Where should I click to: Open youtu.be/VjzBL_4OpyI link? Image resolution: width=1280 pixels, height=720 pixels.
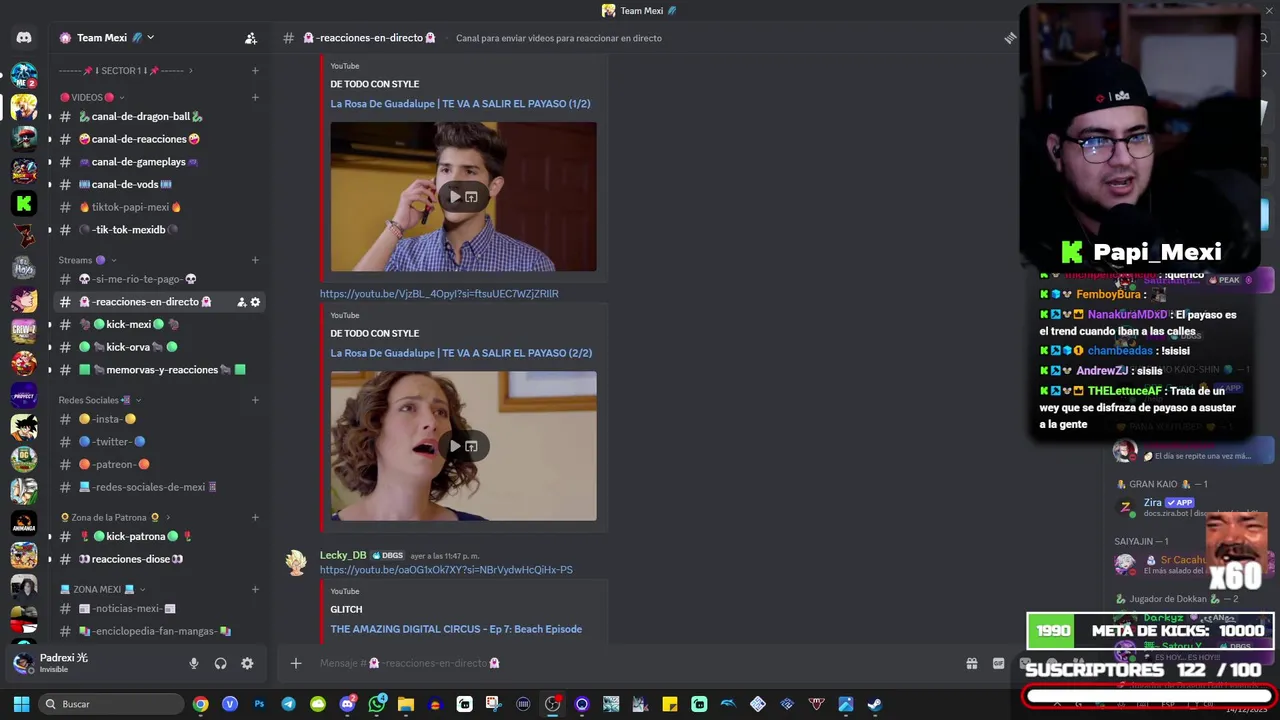(x=439, y=294)
